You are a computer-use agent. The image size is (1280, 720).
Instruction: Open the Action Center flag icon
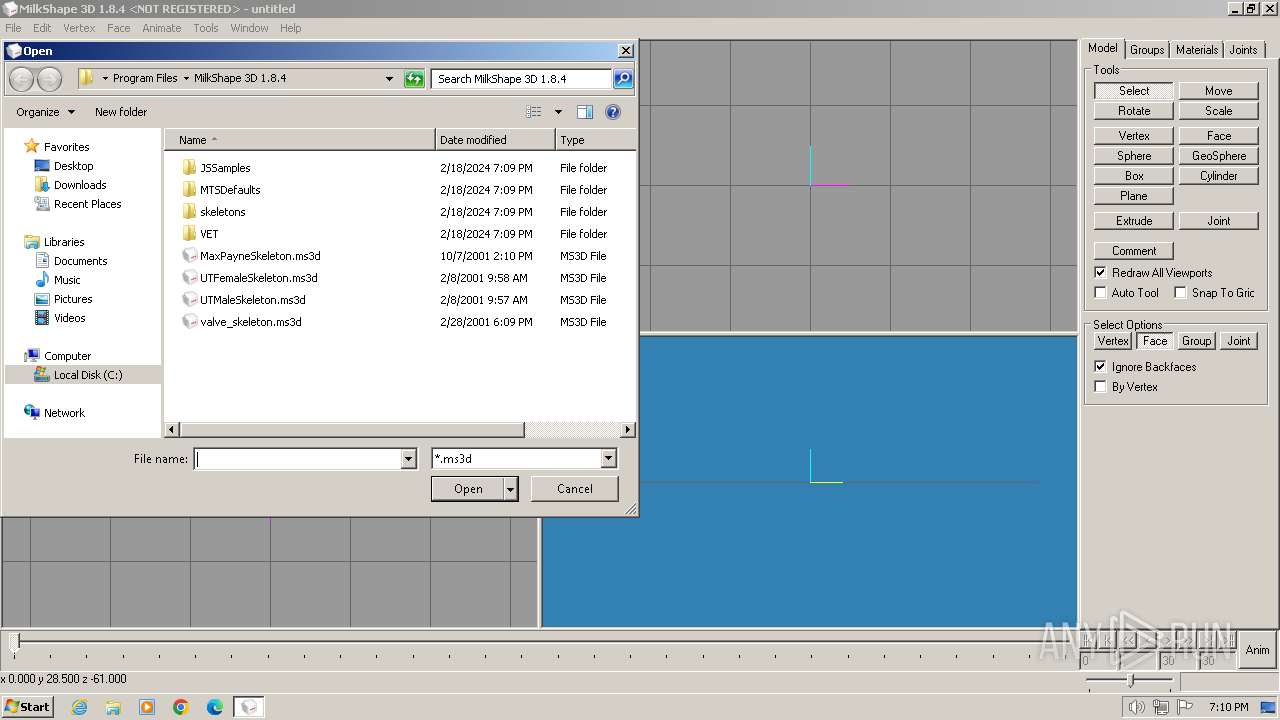click(x=1184, y=707)
